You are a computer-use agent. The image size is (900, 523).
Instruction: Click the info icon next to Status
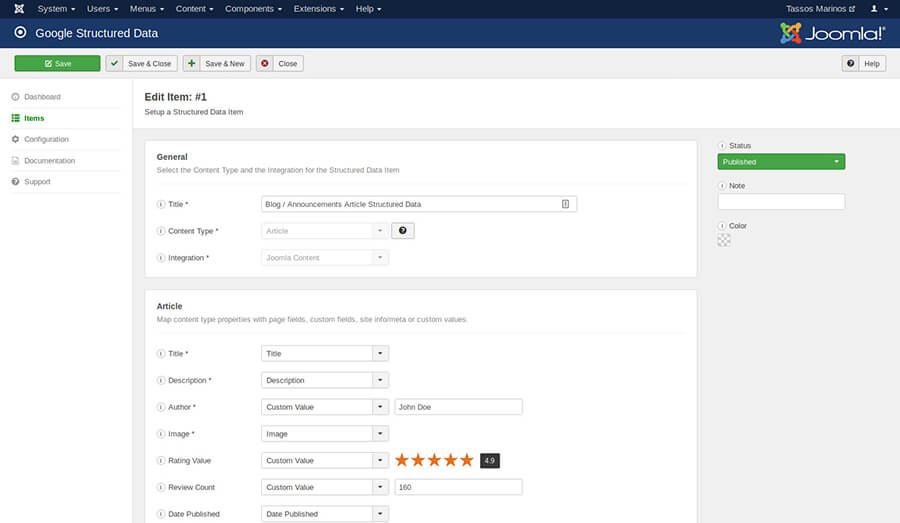click(x=722, y=146)
